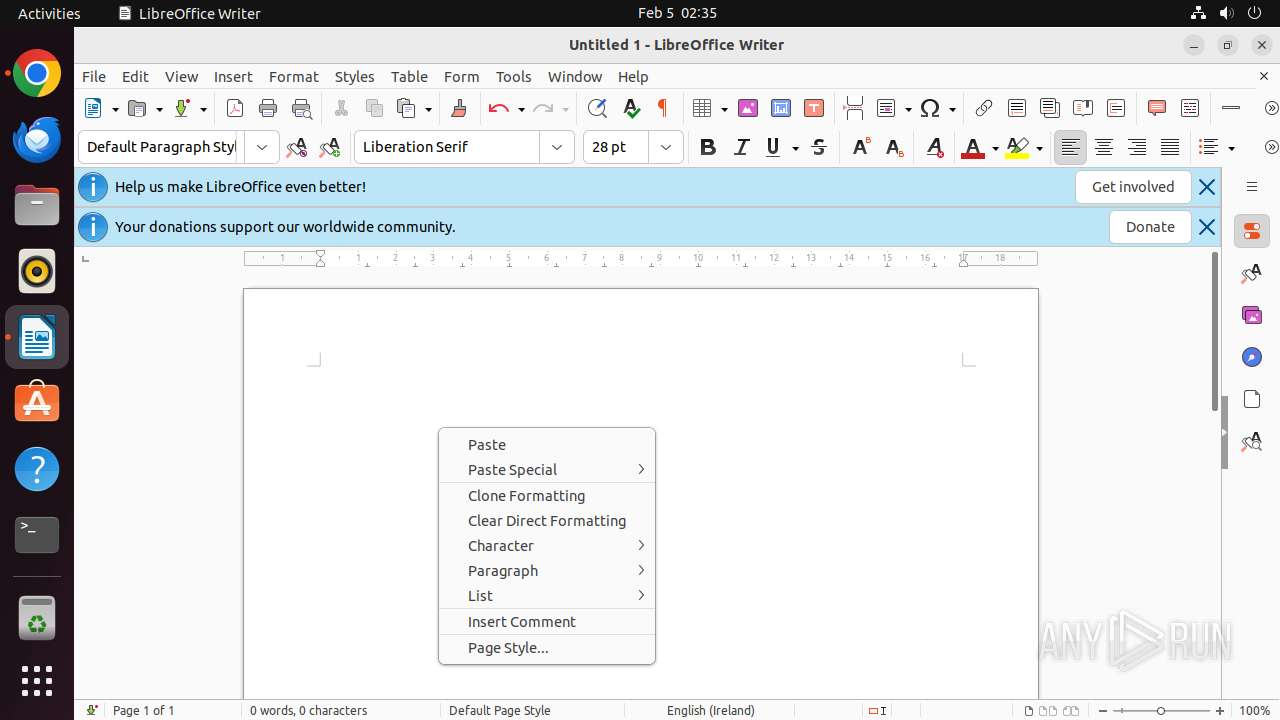Toggle Unordered List bullets
The height and width of the screenshot is (720, 1280).
pos(1209,147)
